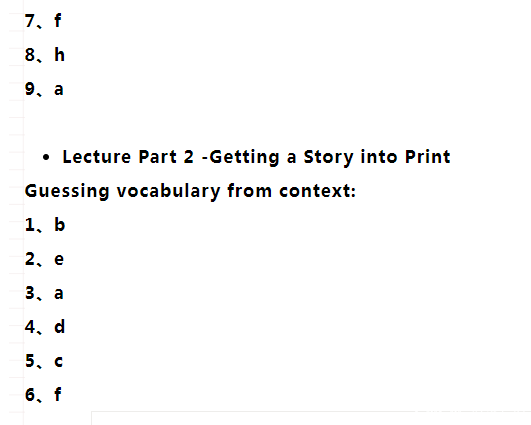This screenshot has width=531, height=425.
Task: Click the answer line "2、e"
Action: point(44,259)
